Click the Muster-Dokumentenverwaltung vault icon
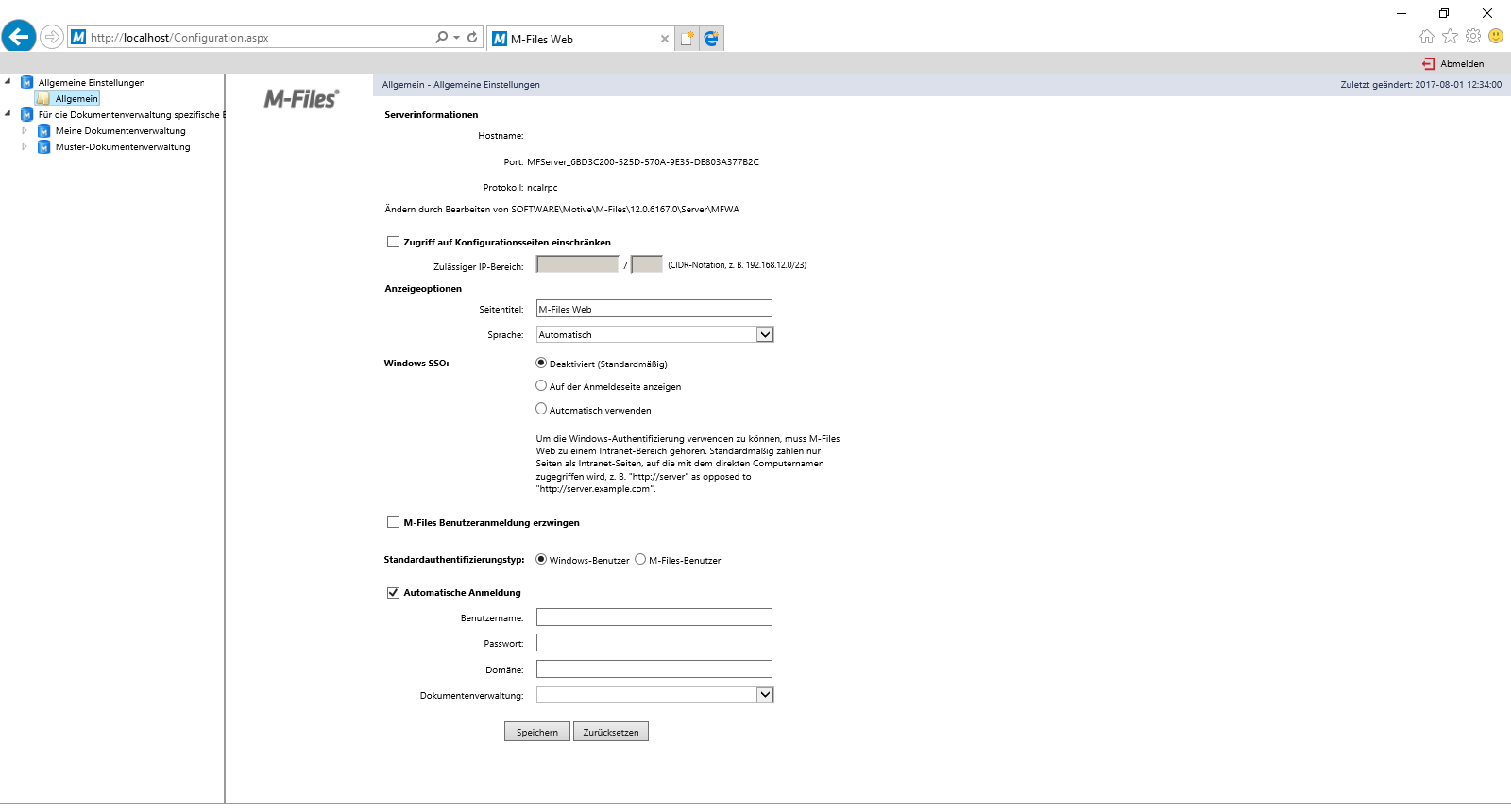Screen dimensions: 1511x812 coord(43,147)
